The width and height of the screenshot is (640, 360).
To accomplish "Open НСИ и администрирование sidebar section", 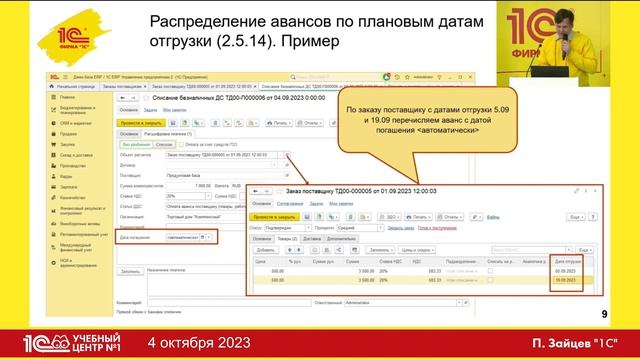I will (78, 262).
